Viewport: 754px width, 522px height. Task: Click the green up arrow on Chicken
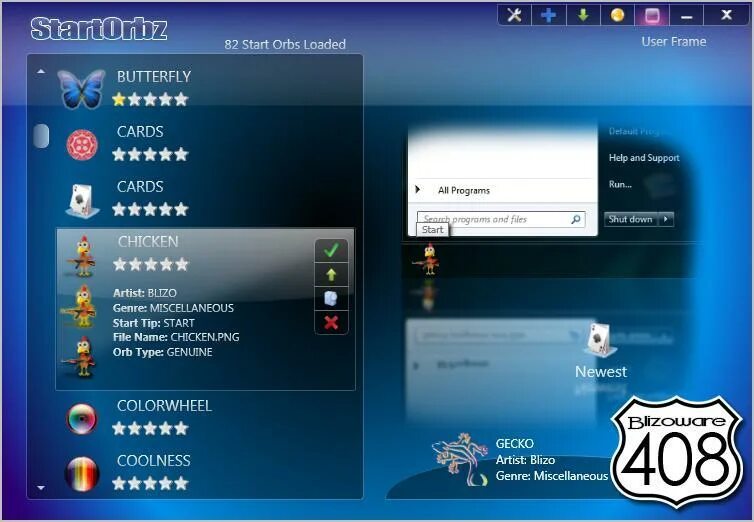[x=331, y=274]
